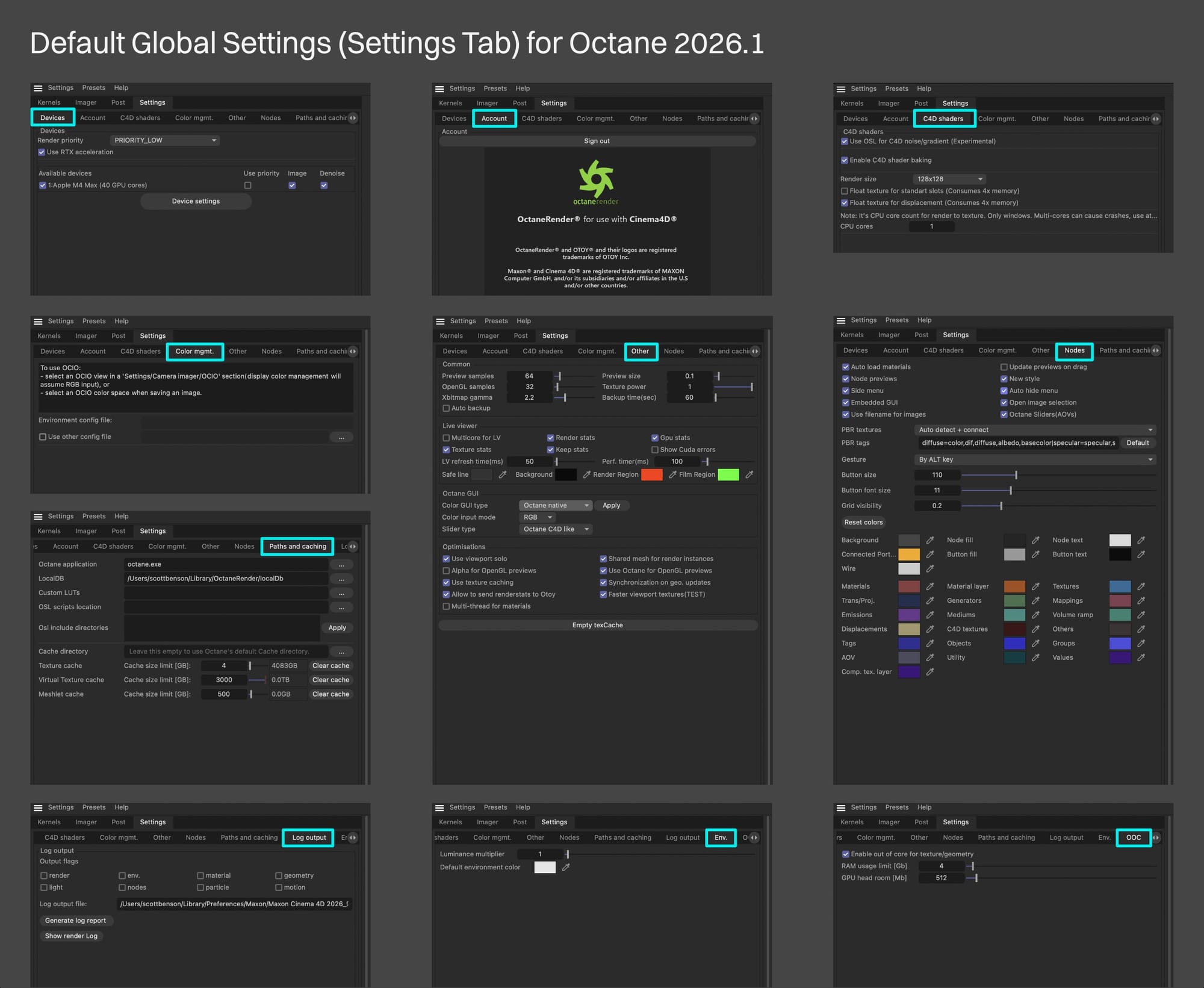
Task: Use the Emissions color eyedropper
Action: point(930,615)
